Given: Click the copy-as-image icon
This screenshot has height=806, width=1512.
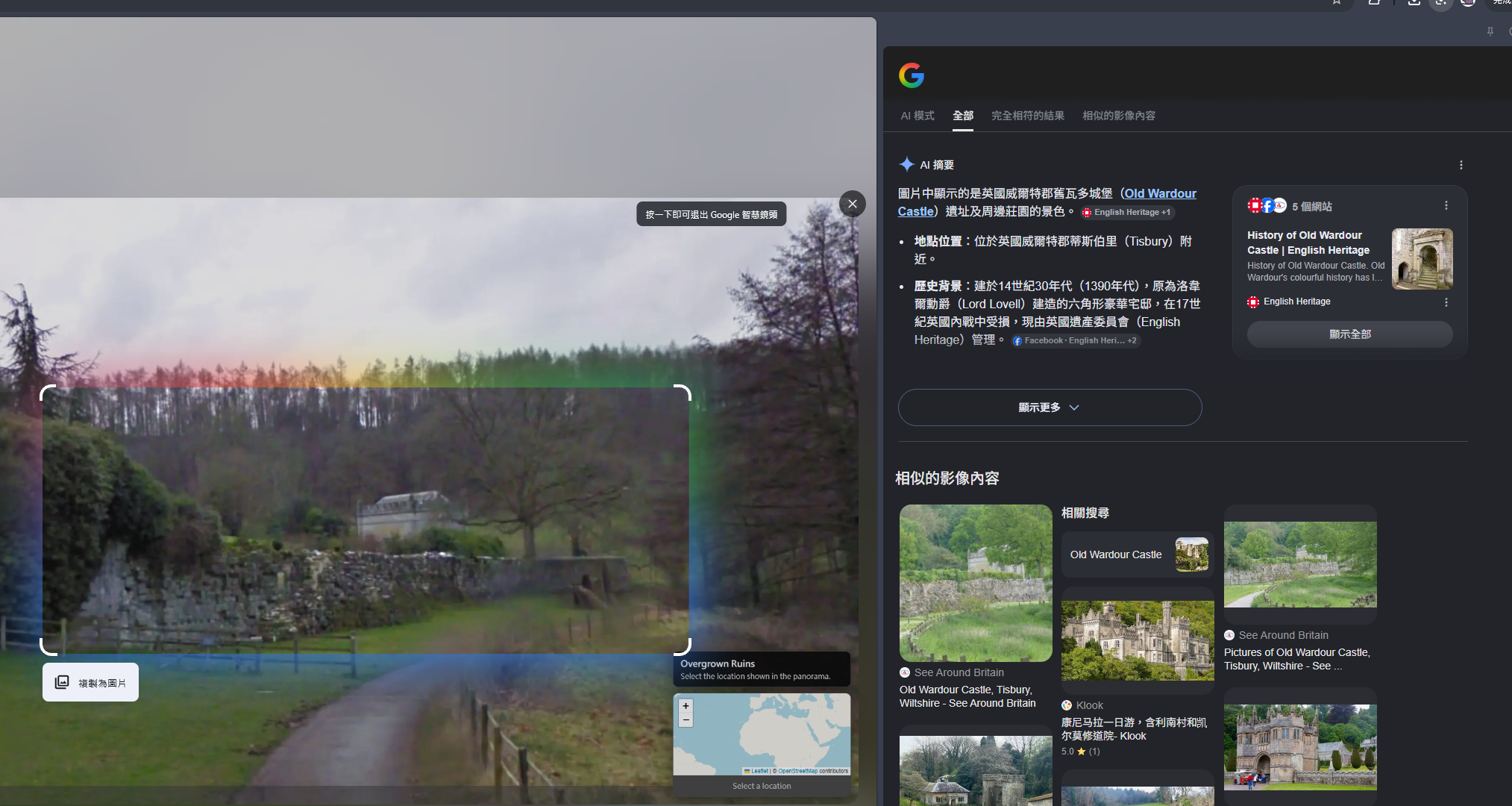Looking at the screenshot, I should click(62, 682).
